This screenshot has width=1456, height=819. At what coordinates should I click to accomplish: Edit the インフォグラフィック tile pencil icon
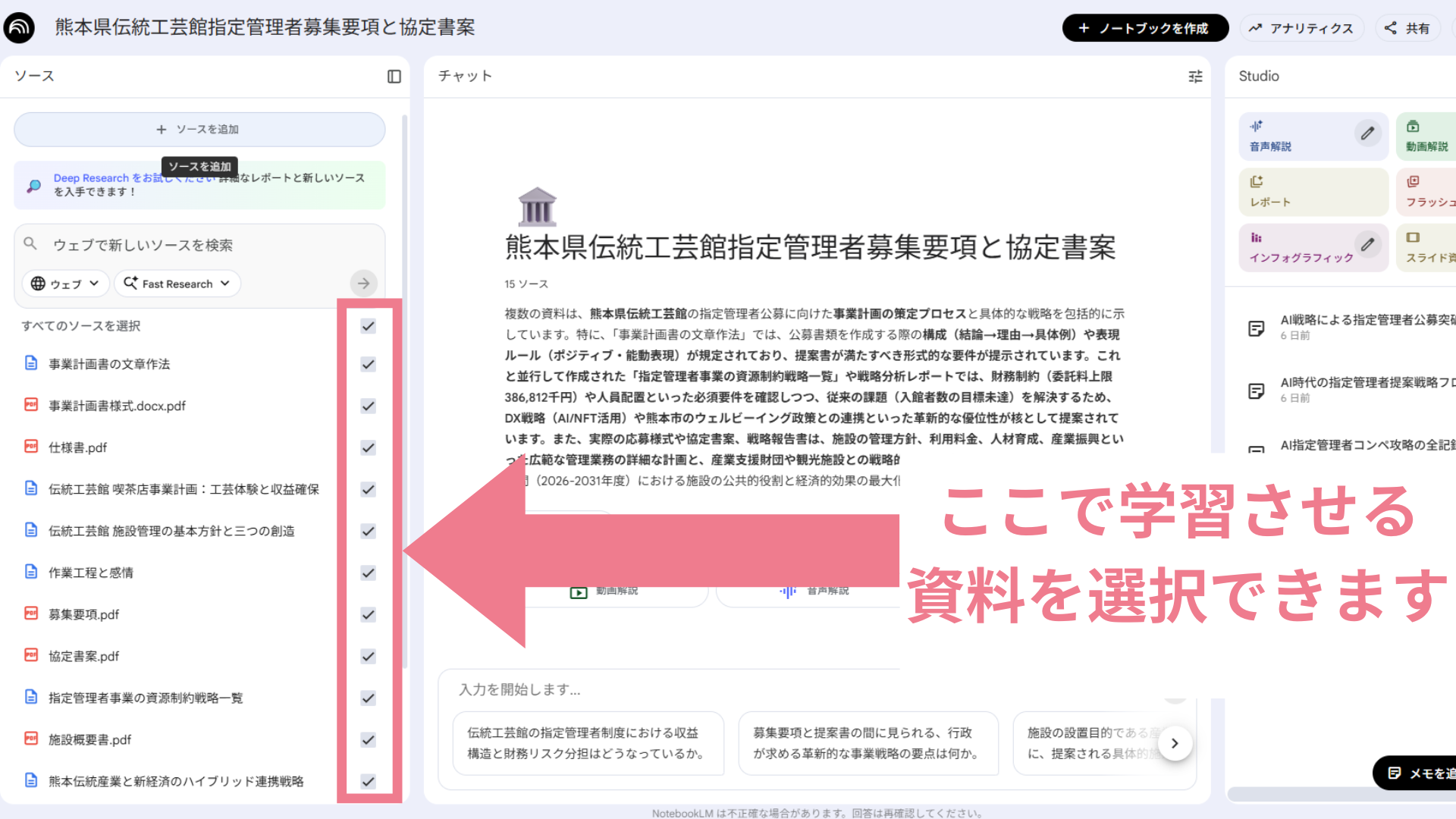coord(1367,244)
